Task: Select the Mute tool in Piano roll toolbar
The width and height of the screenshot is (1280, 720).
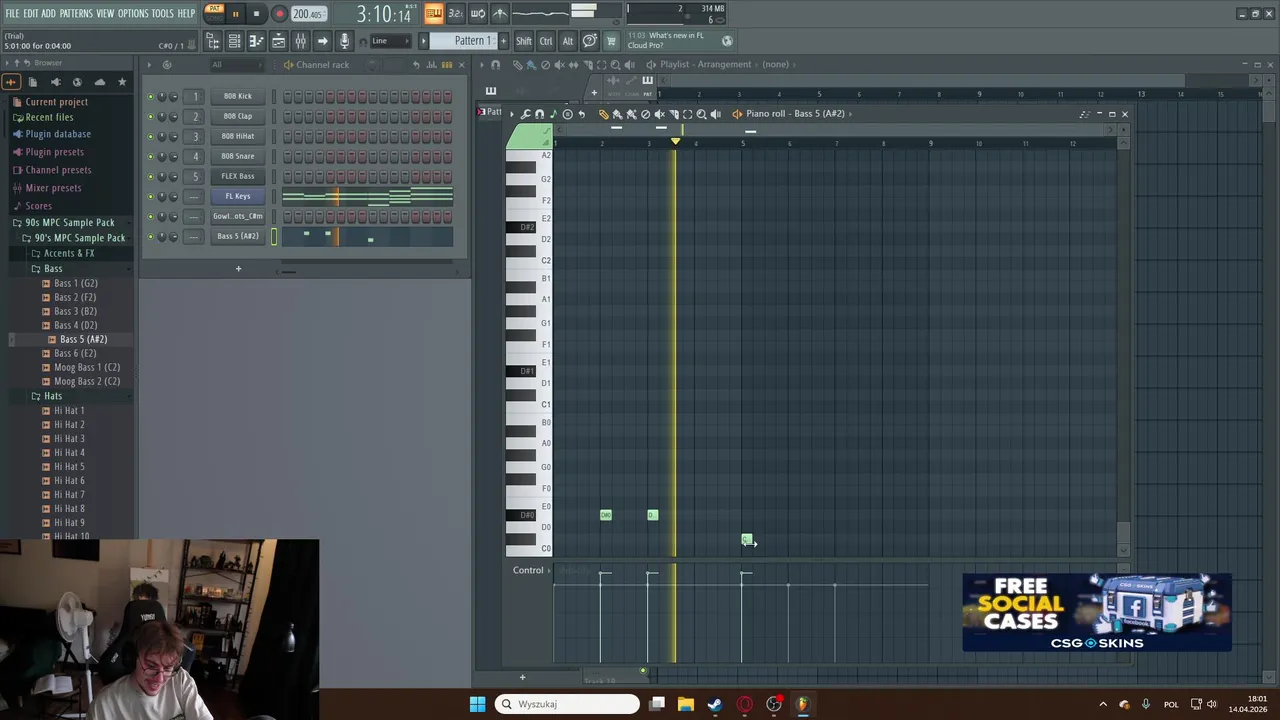Action: [x=659, y=114]
